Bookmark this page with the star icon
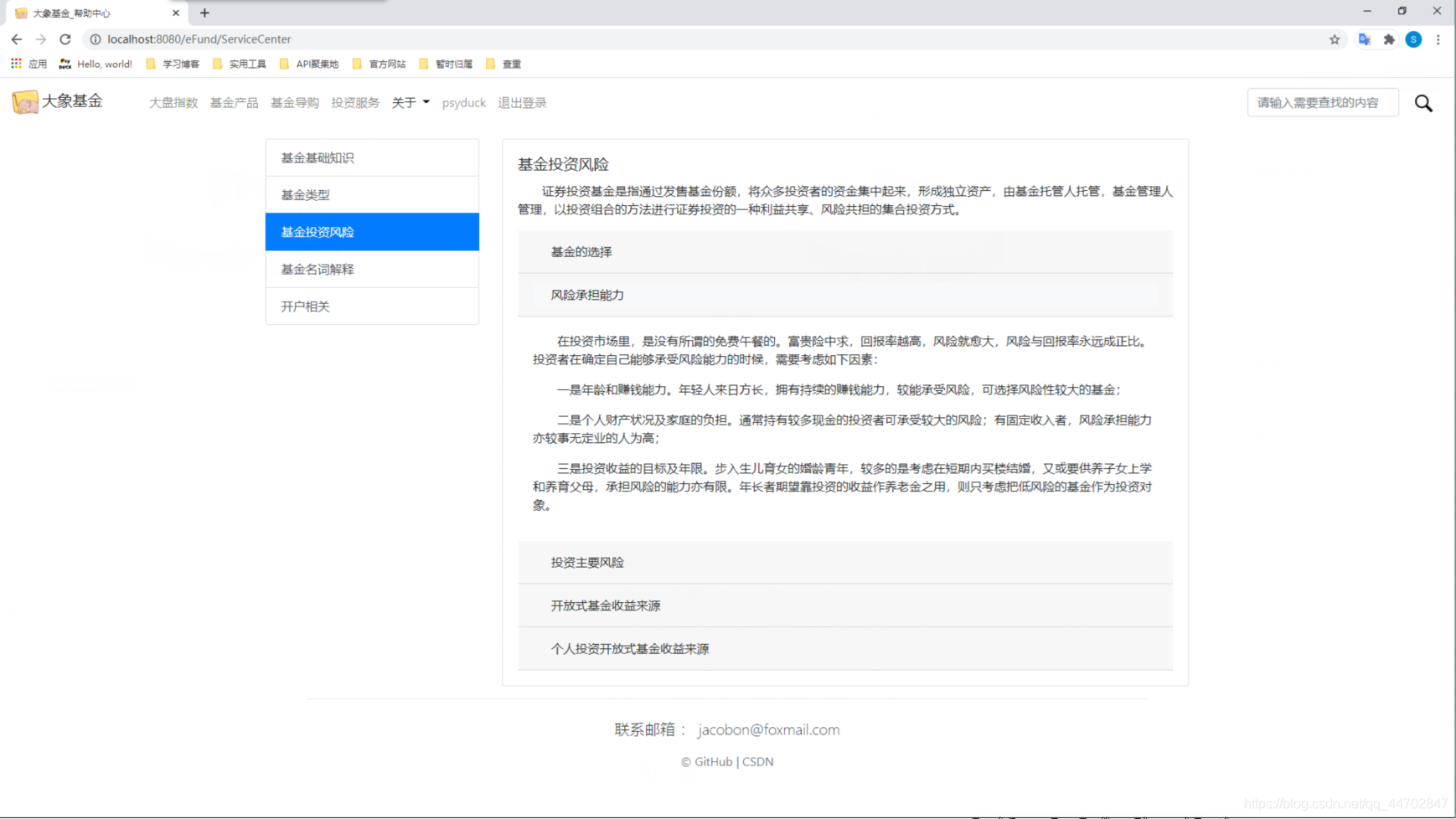The image size is (1456, 819). (x=1335, y=39)
